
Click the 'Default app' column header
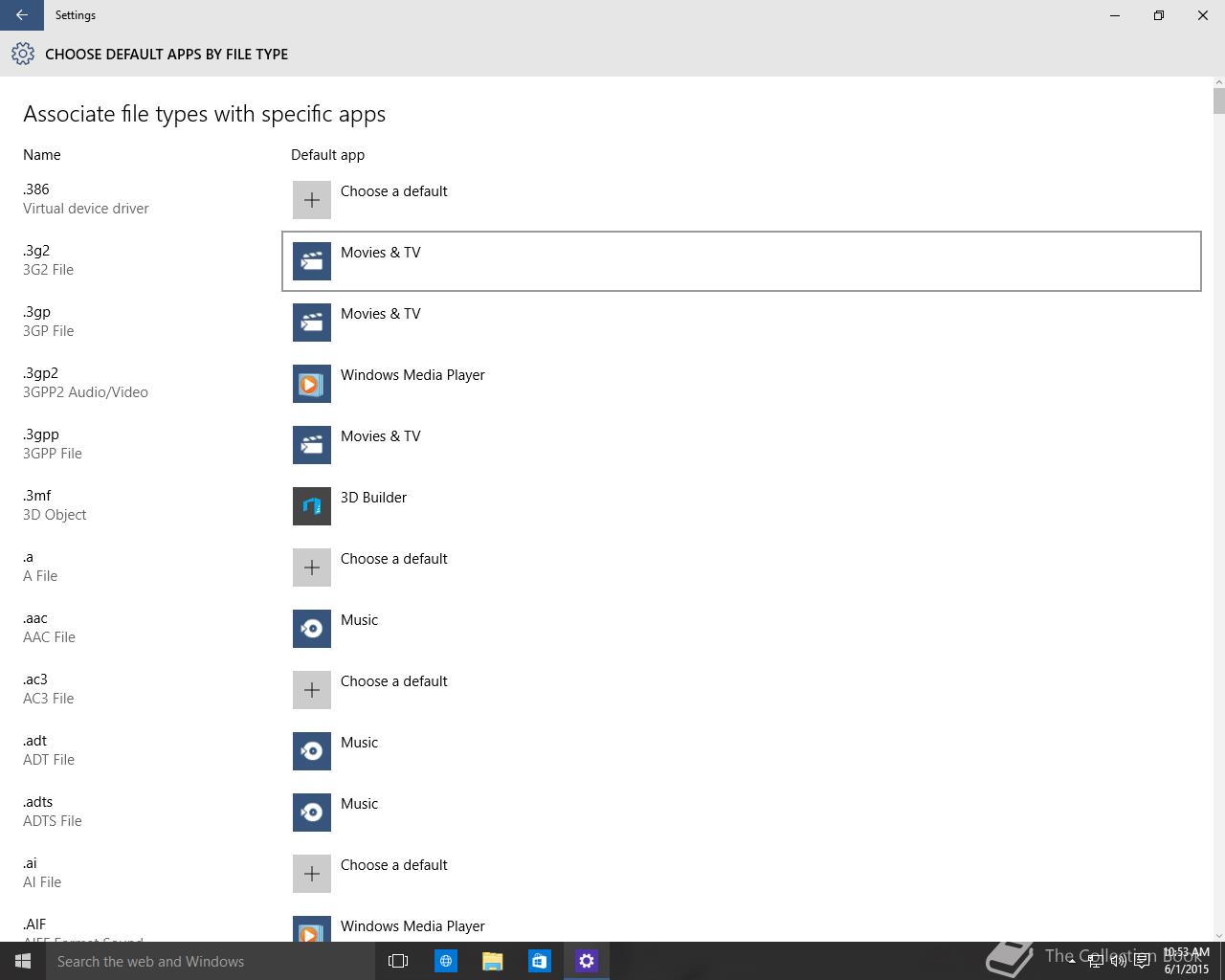click(327, 155)
